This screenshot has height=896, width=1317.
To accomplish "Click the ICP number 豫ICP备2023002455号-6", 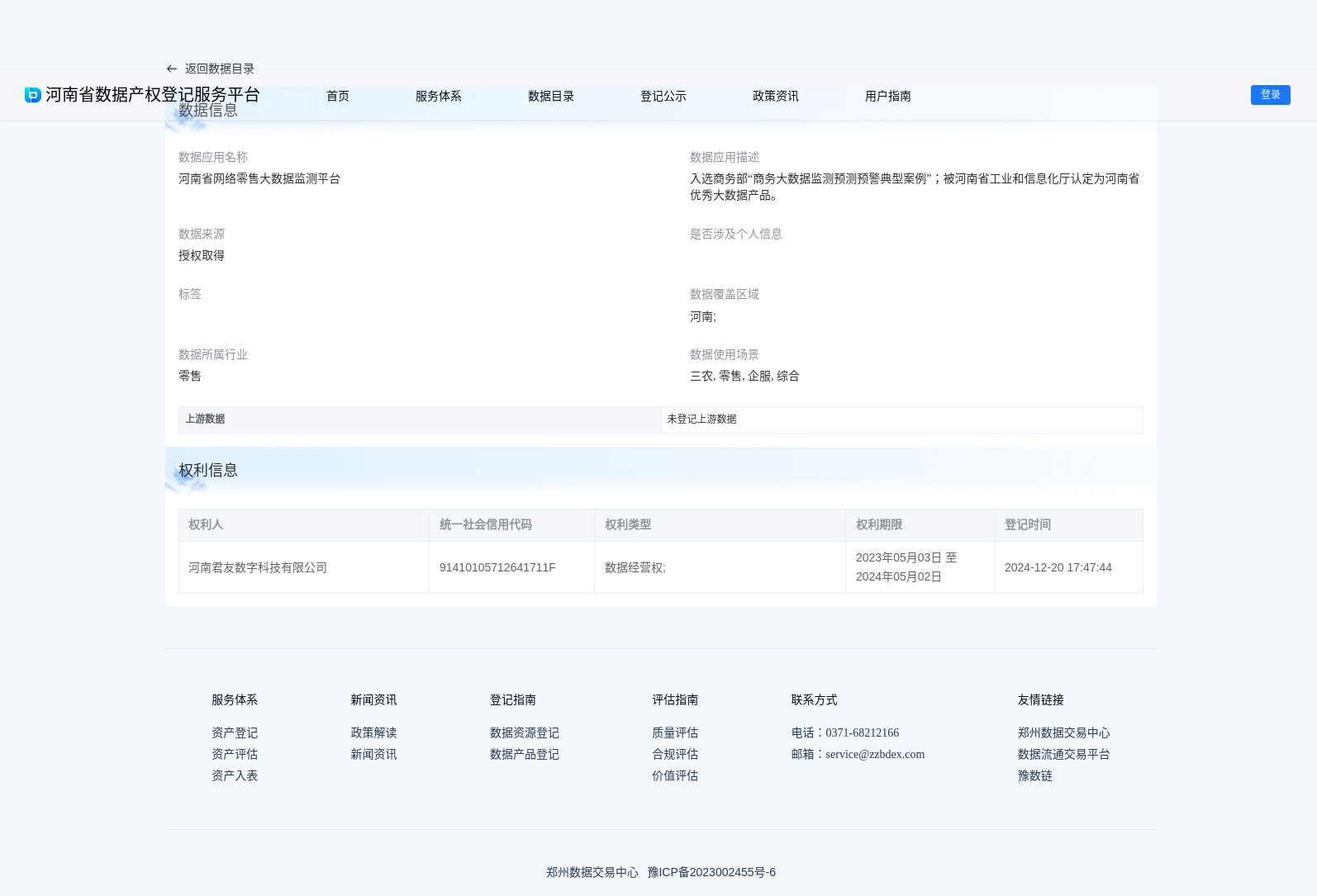I will [711, 872].
